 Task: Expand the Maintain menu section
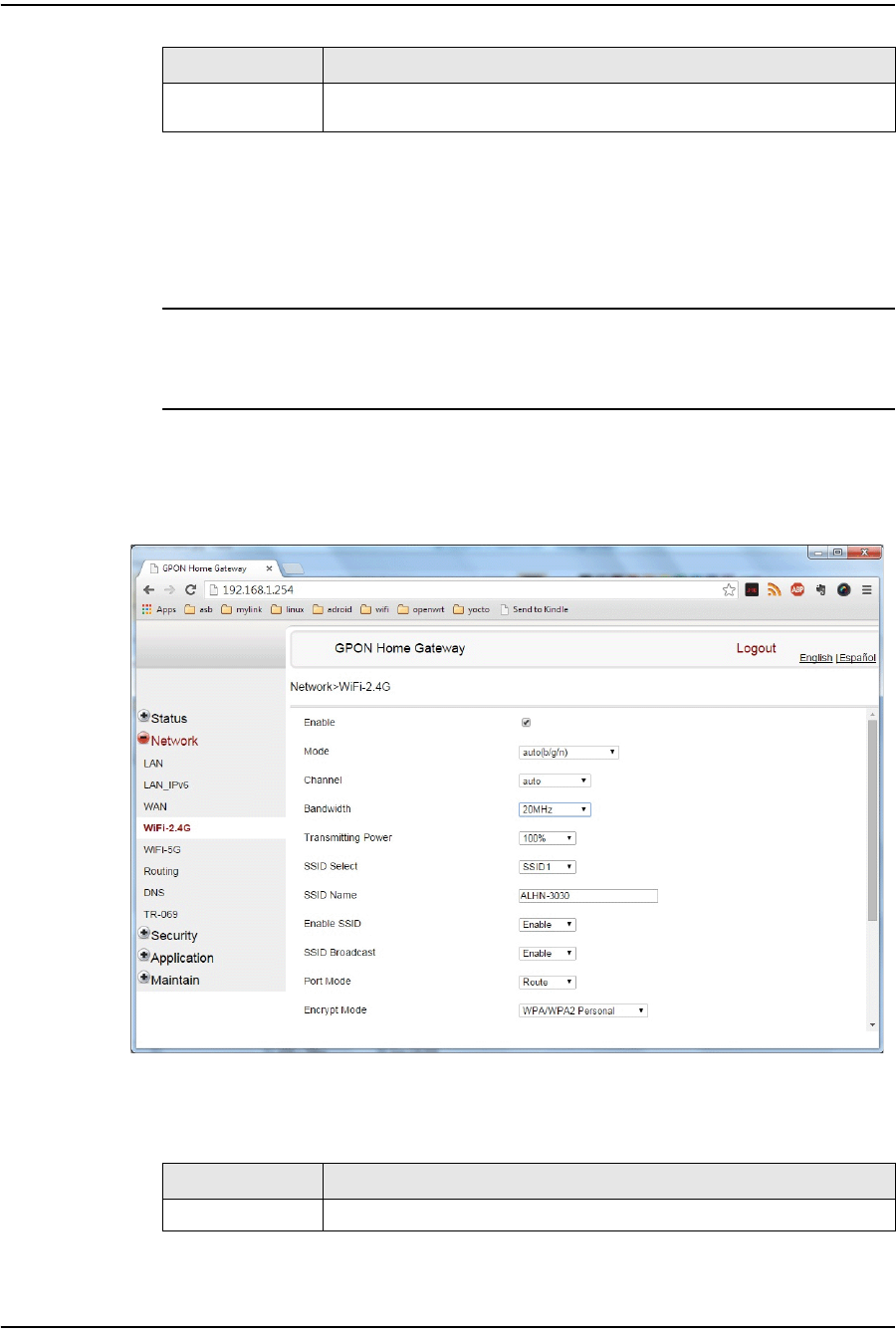(x=168, y=980)
